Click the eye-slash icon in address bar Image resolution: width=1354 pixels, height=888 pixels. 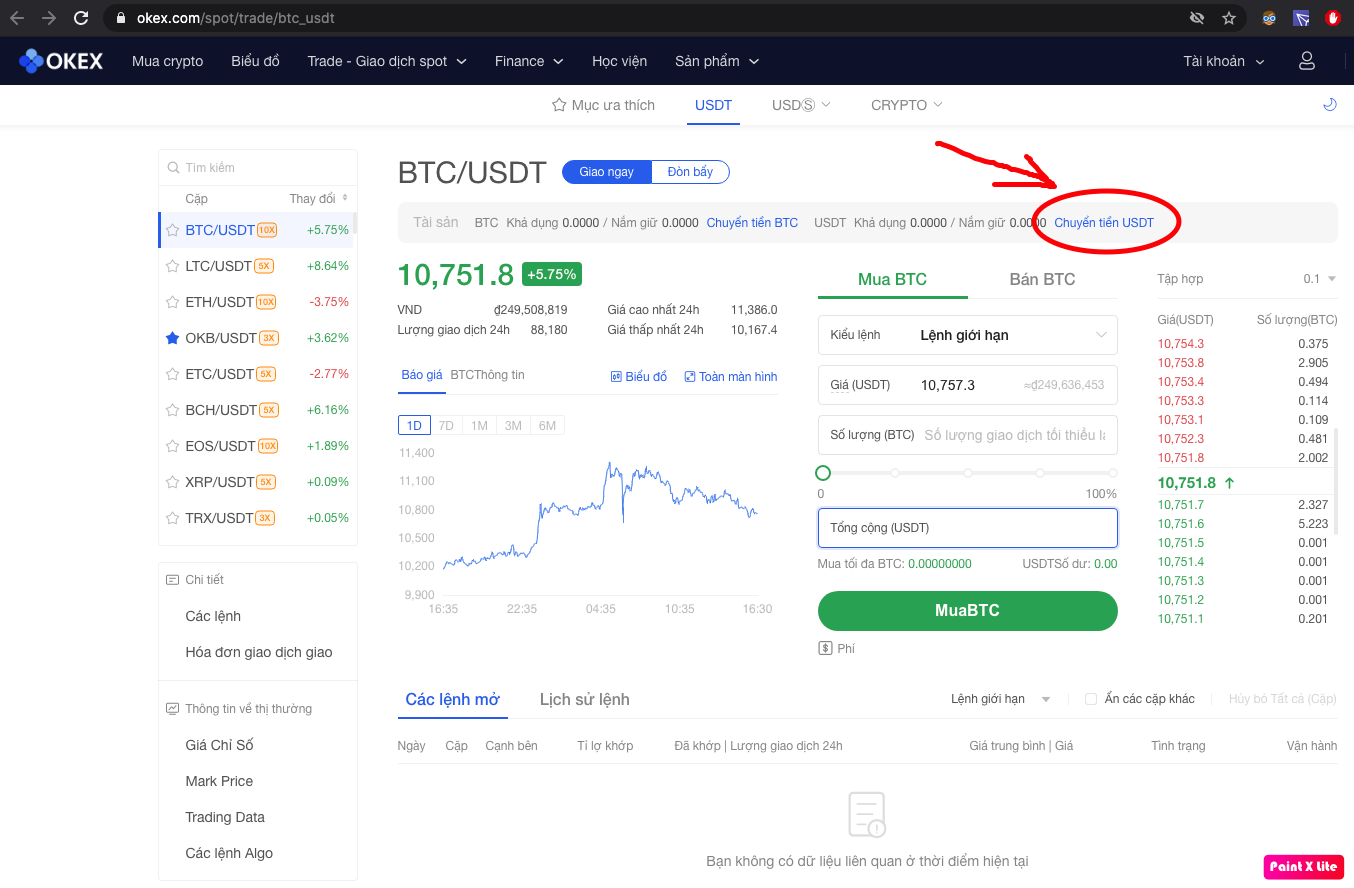[1197, 18]
